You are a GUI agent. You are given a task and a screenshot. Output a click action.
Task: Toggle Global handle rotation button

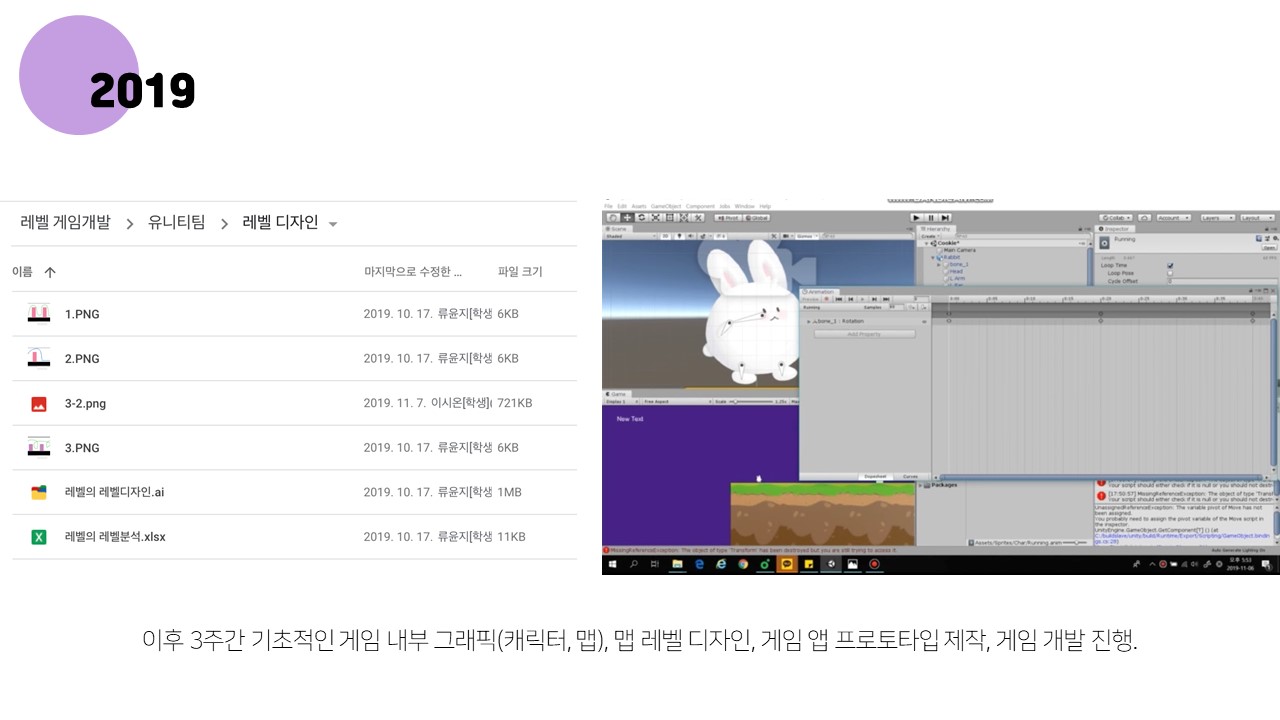point(757,218)
